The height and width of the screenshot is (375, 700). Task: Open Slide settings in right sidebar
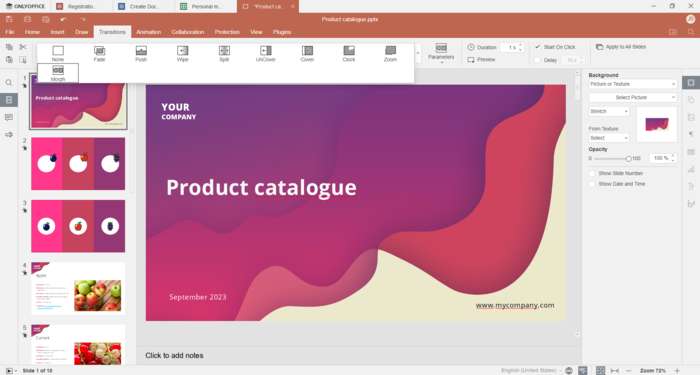coord(691,83)
